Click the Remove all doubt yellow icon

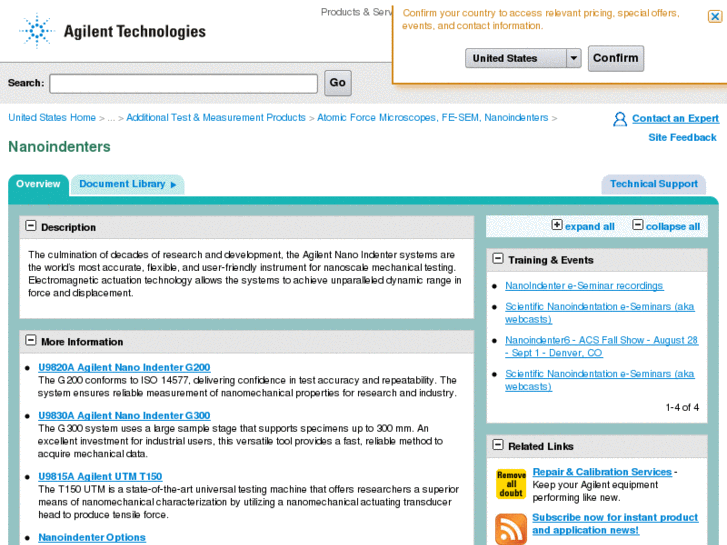point(511,484)
